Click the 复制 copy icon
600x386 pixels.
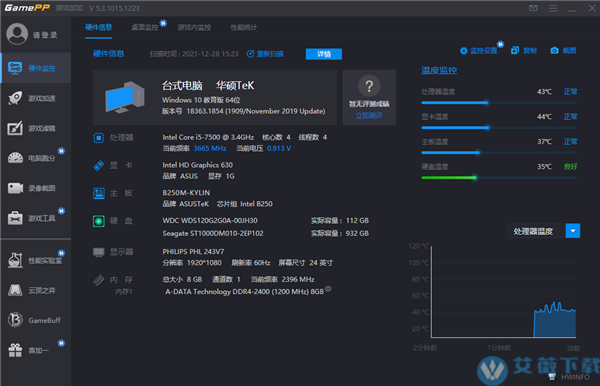pyautogui.click(x=515, y=50)
